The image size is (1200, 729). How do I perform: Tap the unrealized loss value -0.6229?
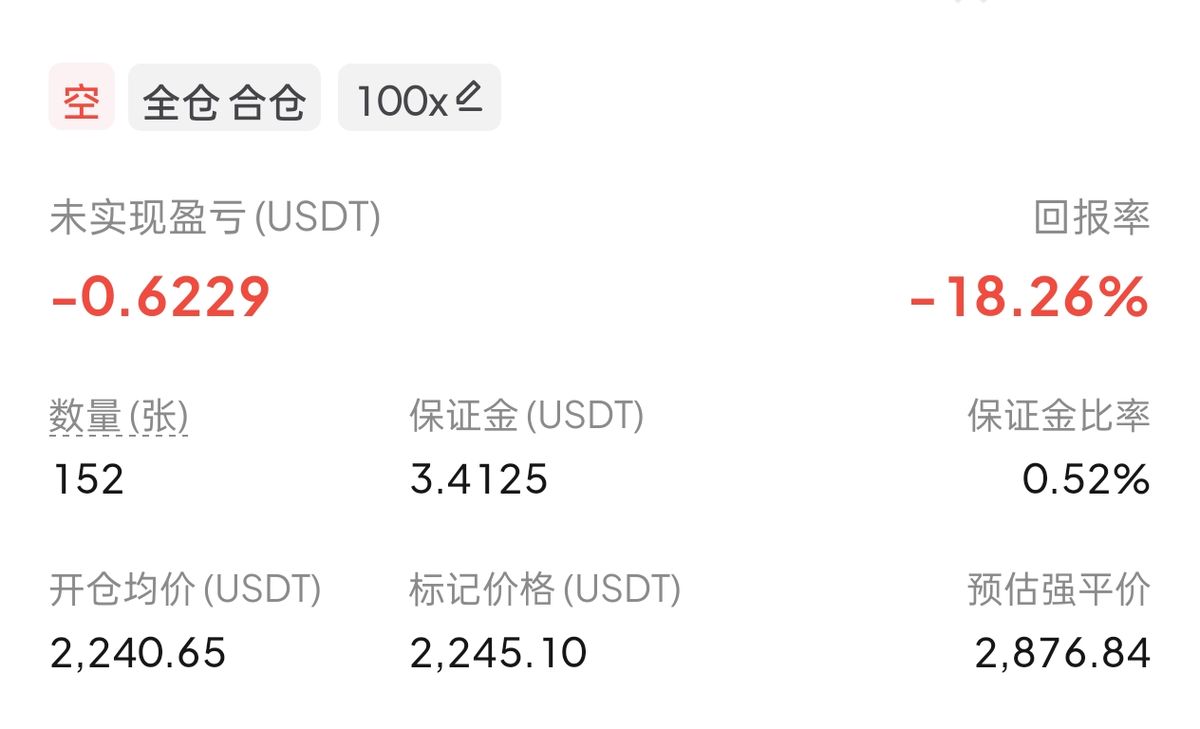click(160, 296)
